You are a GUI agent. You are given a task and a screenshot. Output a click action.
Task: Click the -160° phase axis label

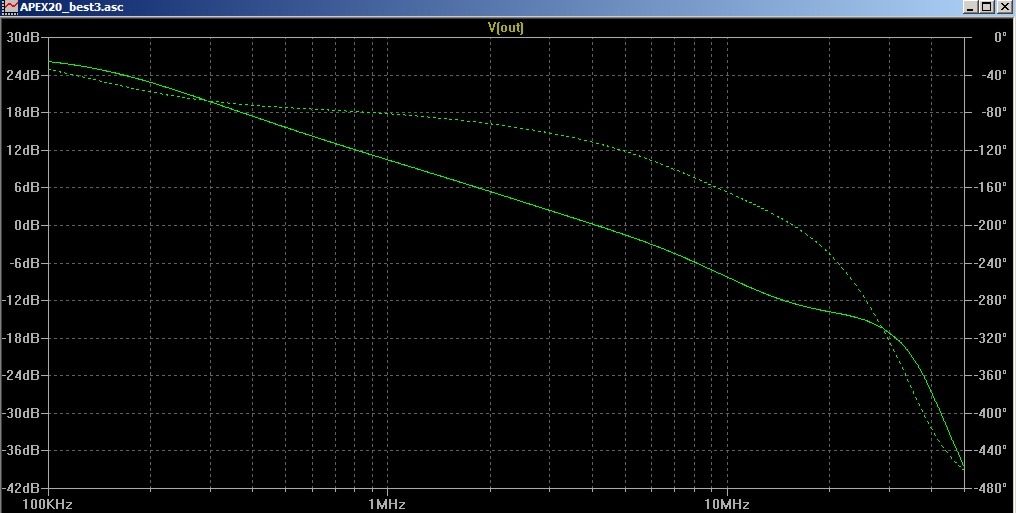point(991,188)
